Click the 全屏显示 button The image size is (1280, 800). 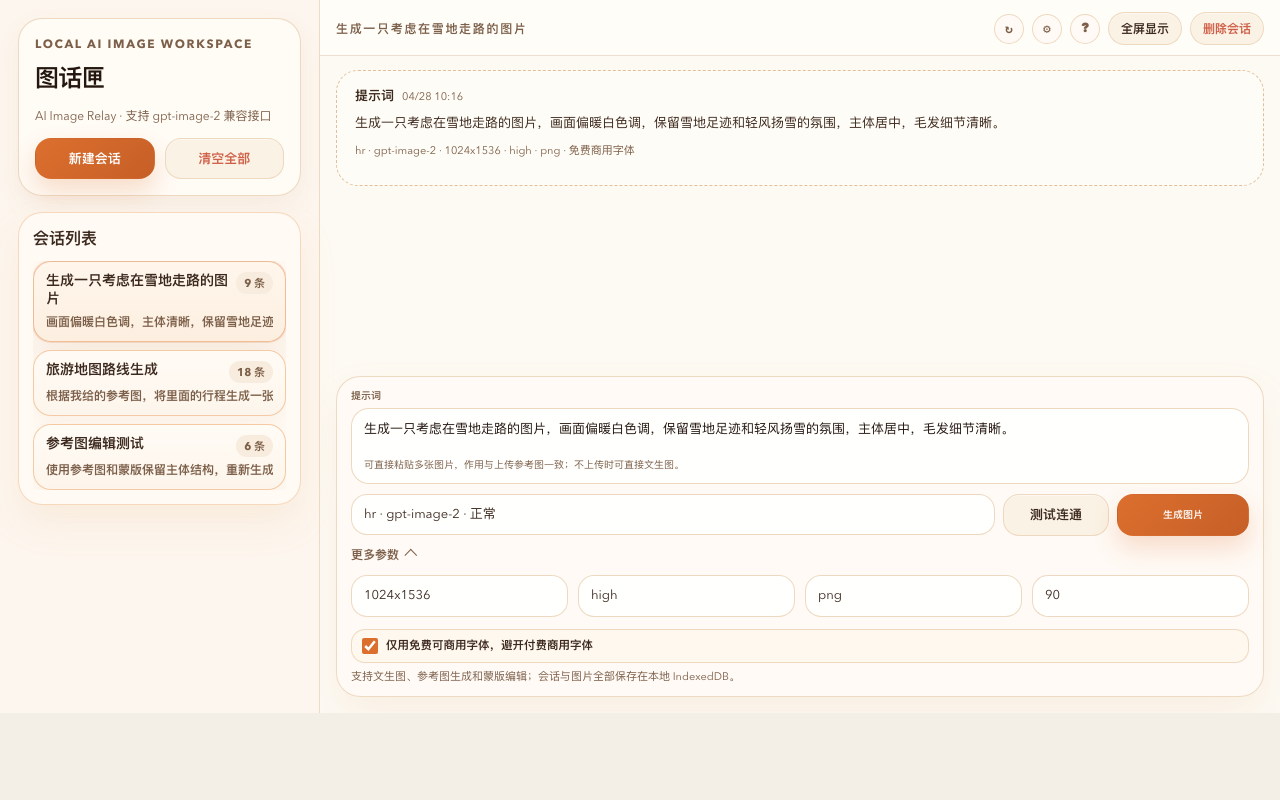1145,29
